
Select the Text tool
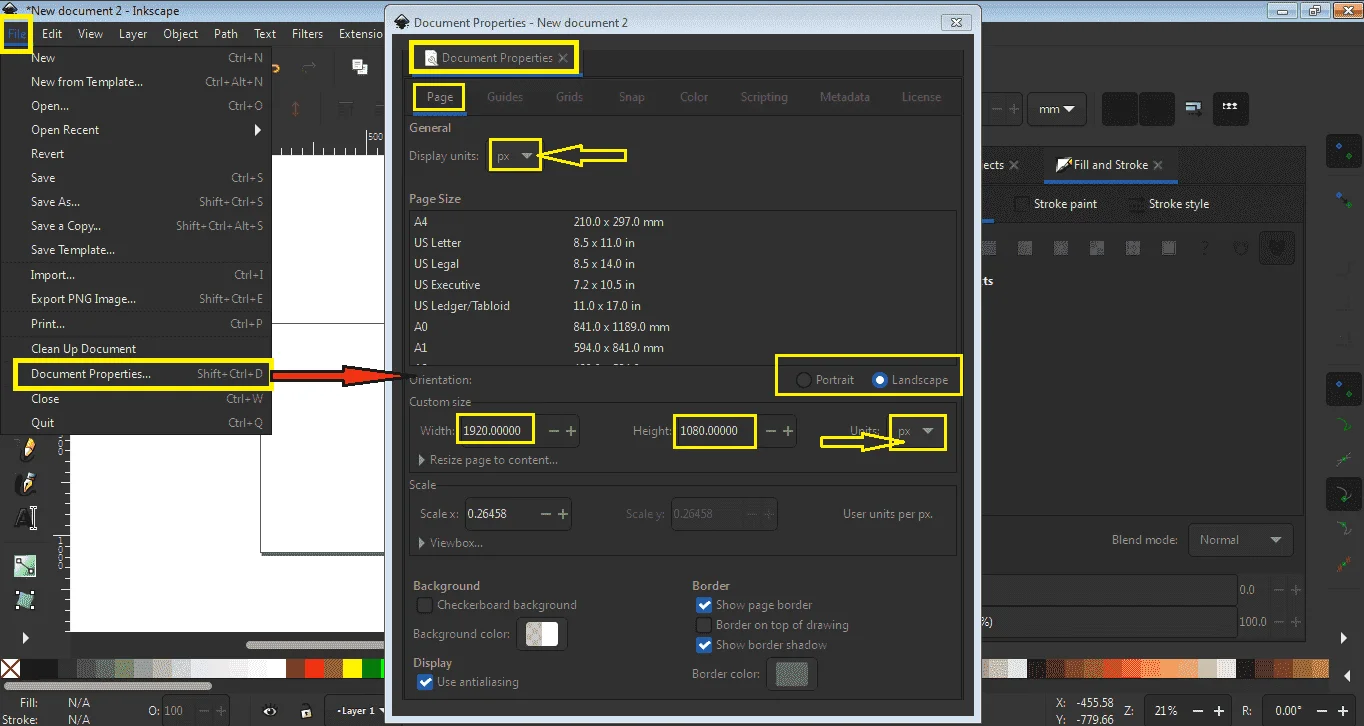25,518
